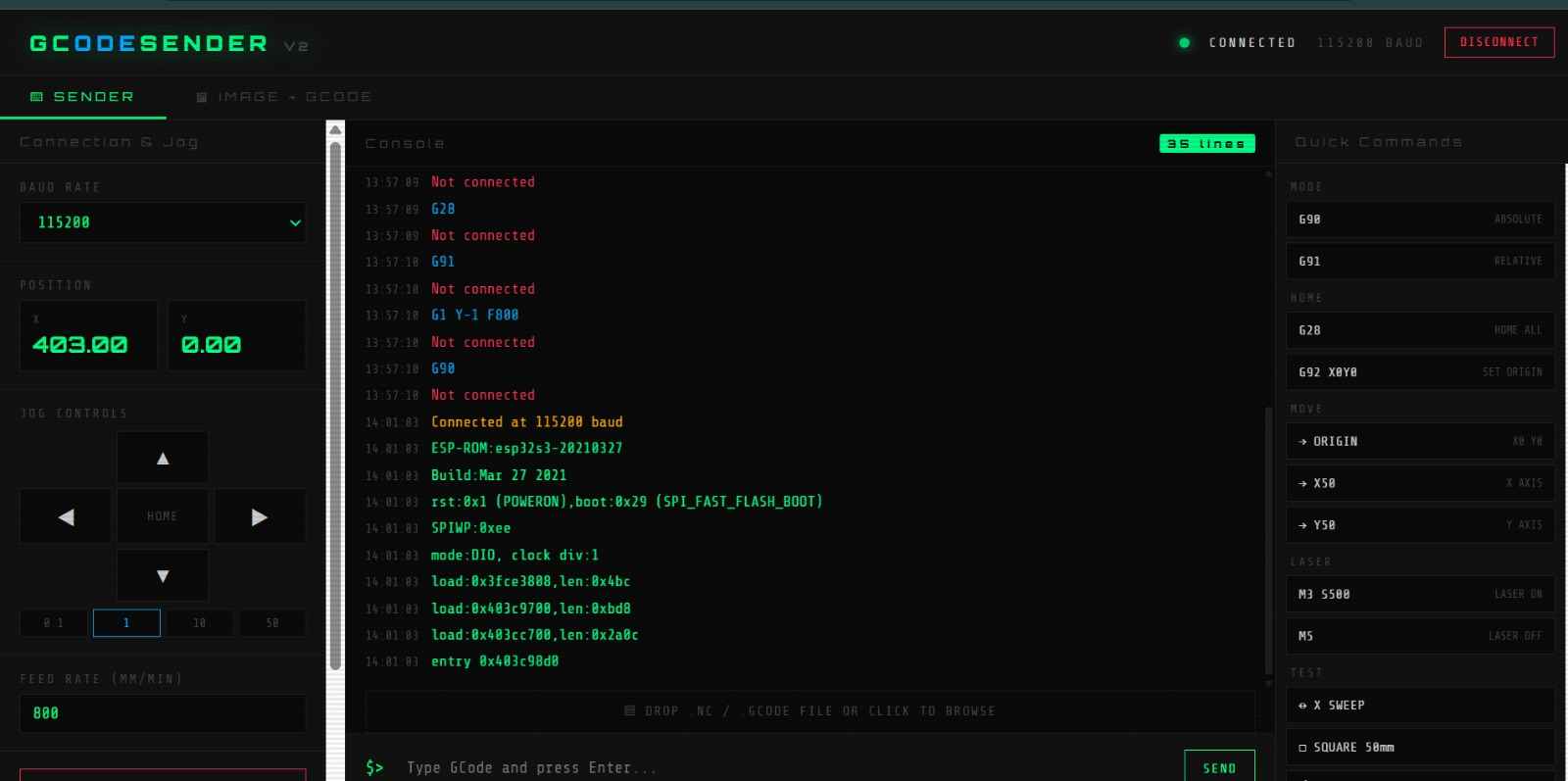This screenshot has height=781, width=1568.
Task: Click the SEND button
Action: 1219,767
